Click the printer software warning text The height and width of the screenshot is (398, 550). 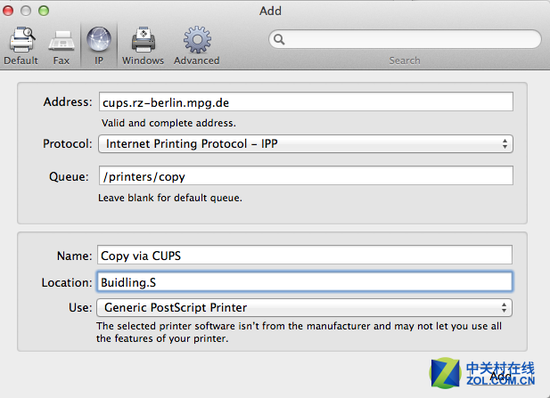click(x=299, y=332)
